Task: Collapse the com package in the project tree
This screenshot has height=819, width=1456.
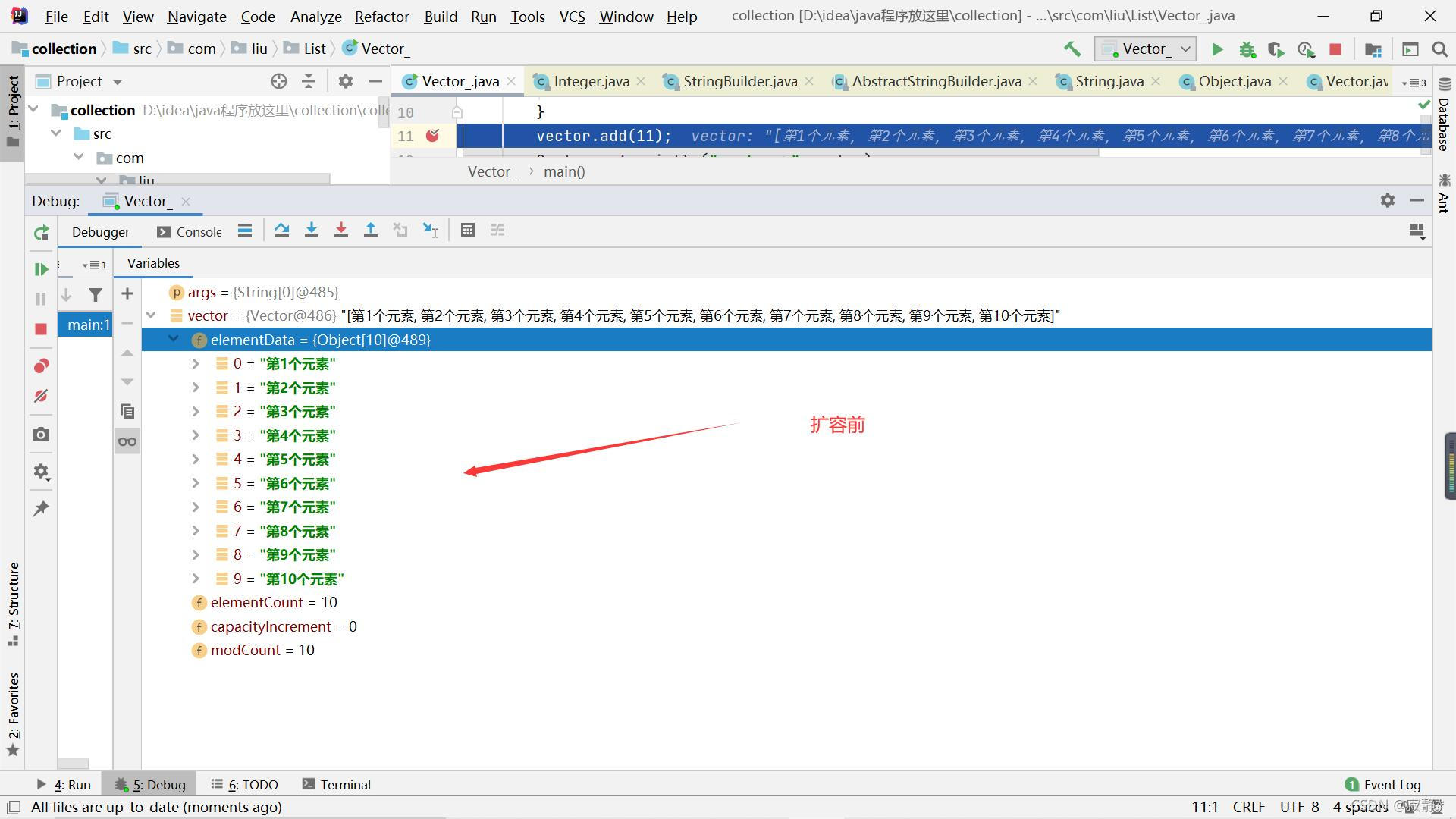Action: [x=79, y=157]
